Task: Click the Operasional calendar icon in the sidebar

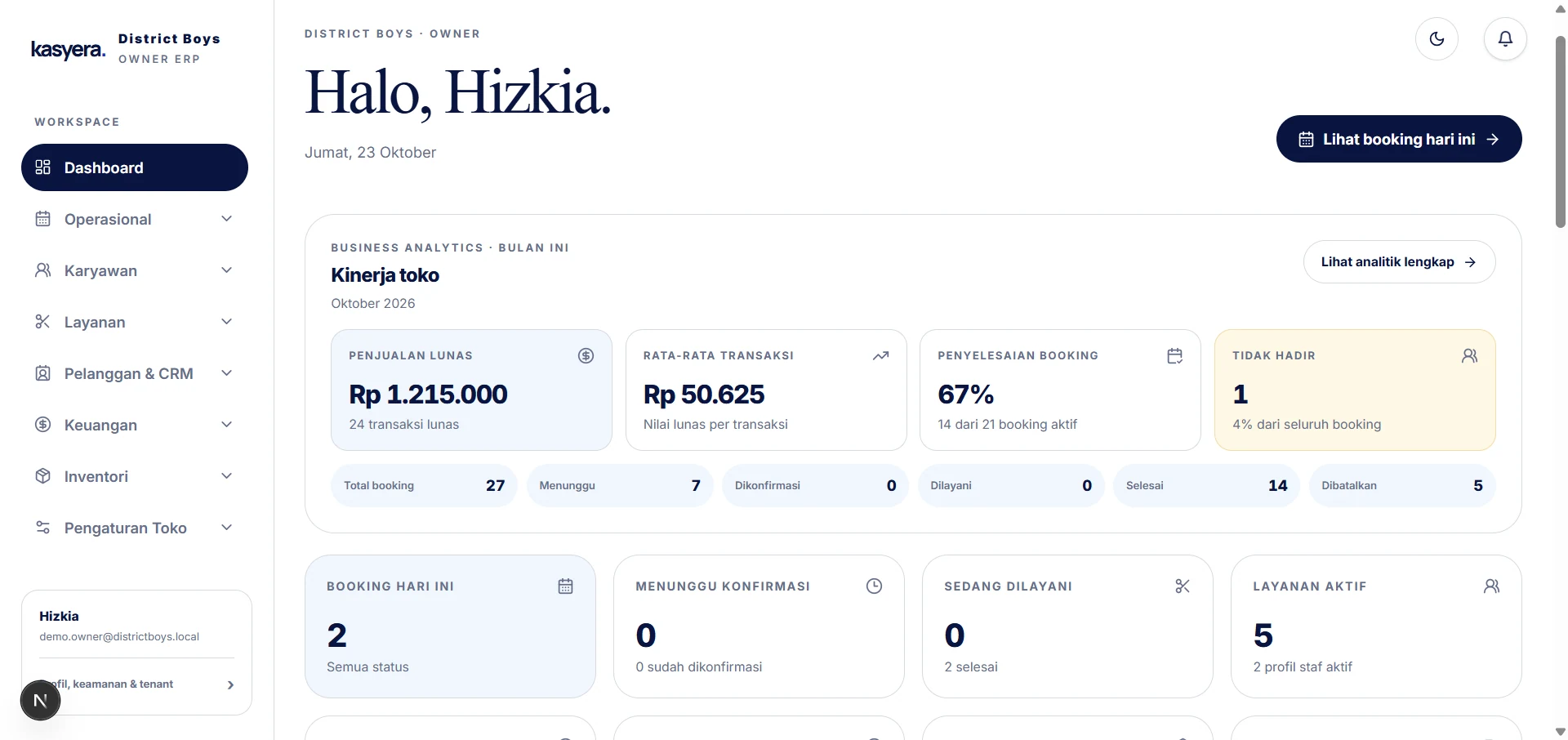Action: pyautogui.click(x=43, y=219)
